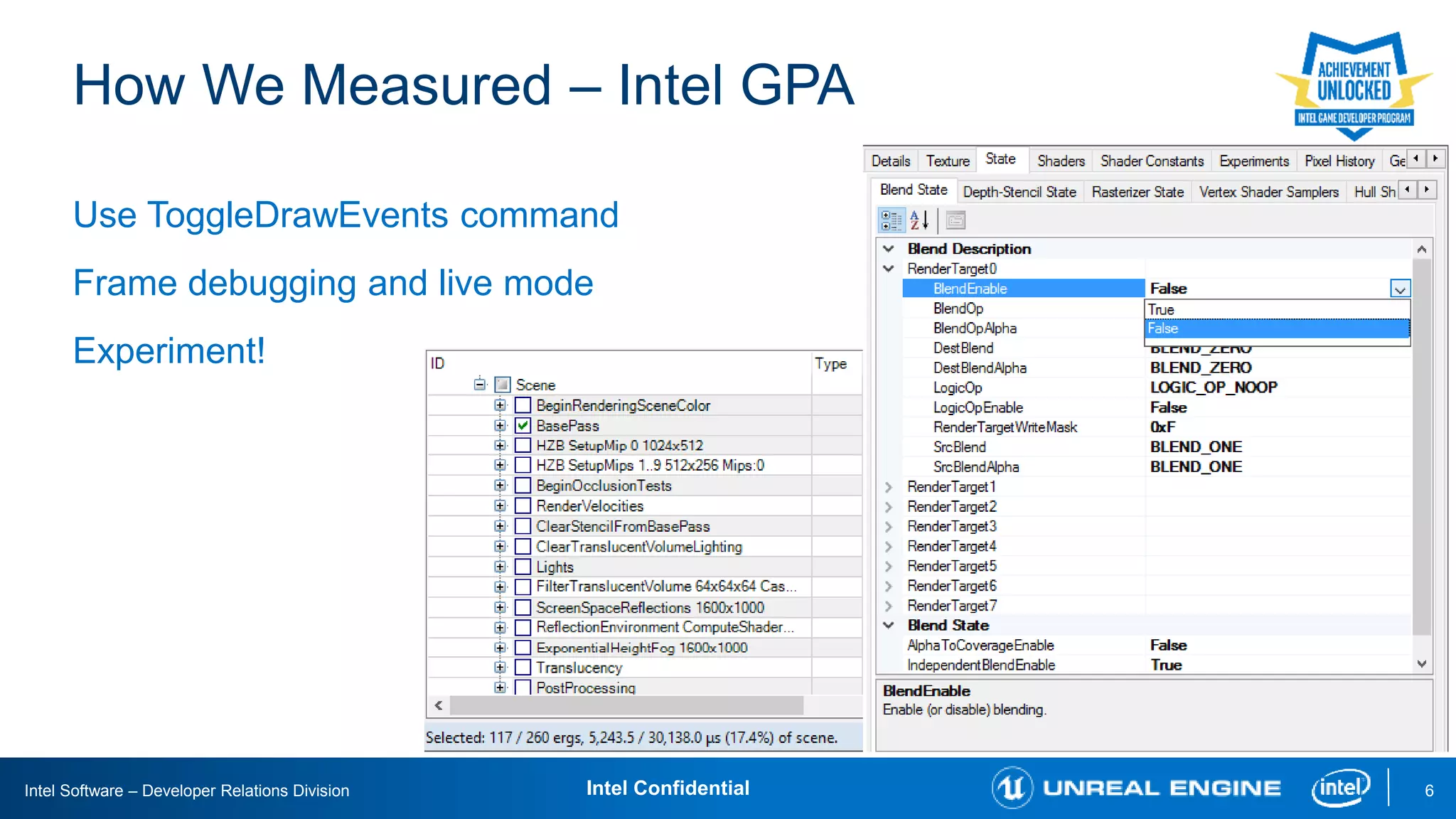Collapse the Scene tree node
1456x819 pixels.
pyautogui.click(x=480, y=384)
